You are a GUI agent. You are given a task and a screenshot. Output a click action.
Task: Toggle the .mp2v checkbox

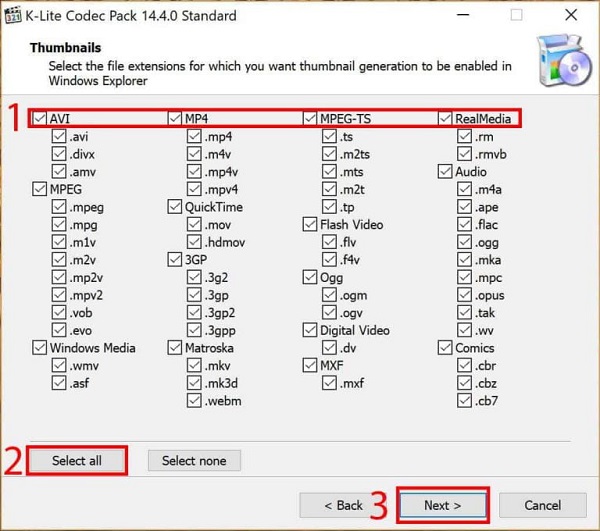[59, 277]
